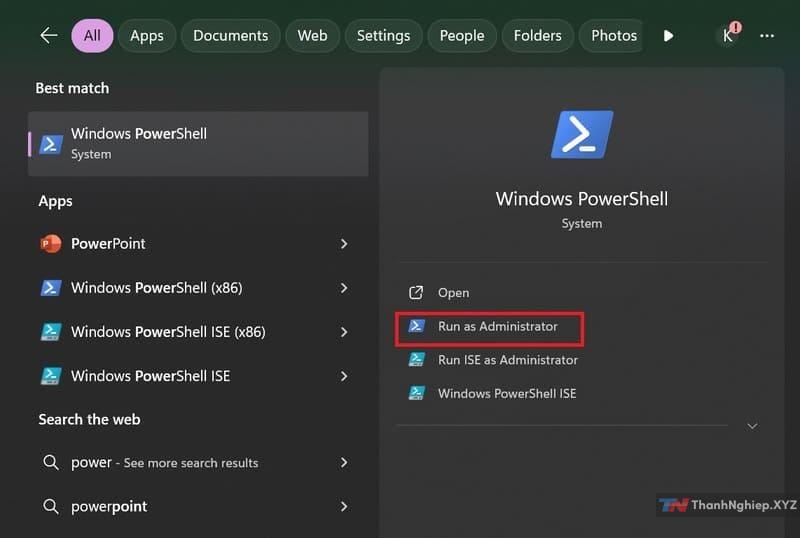Expand the PowerShell ISE (x86) chevron
This screenshot has height=538, width=800.
tap(344, 332)
